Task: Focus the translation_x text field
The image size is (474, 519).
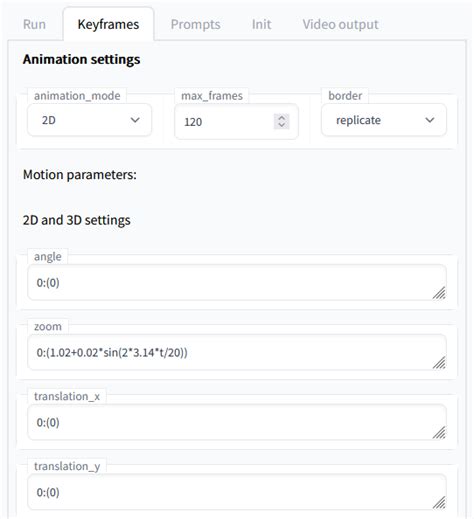Action: [237, 422]
